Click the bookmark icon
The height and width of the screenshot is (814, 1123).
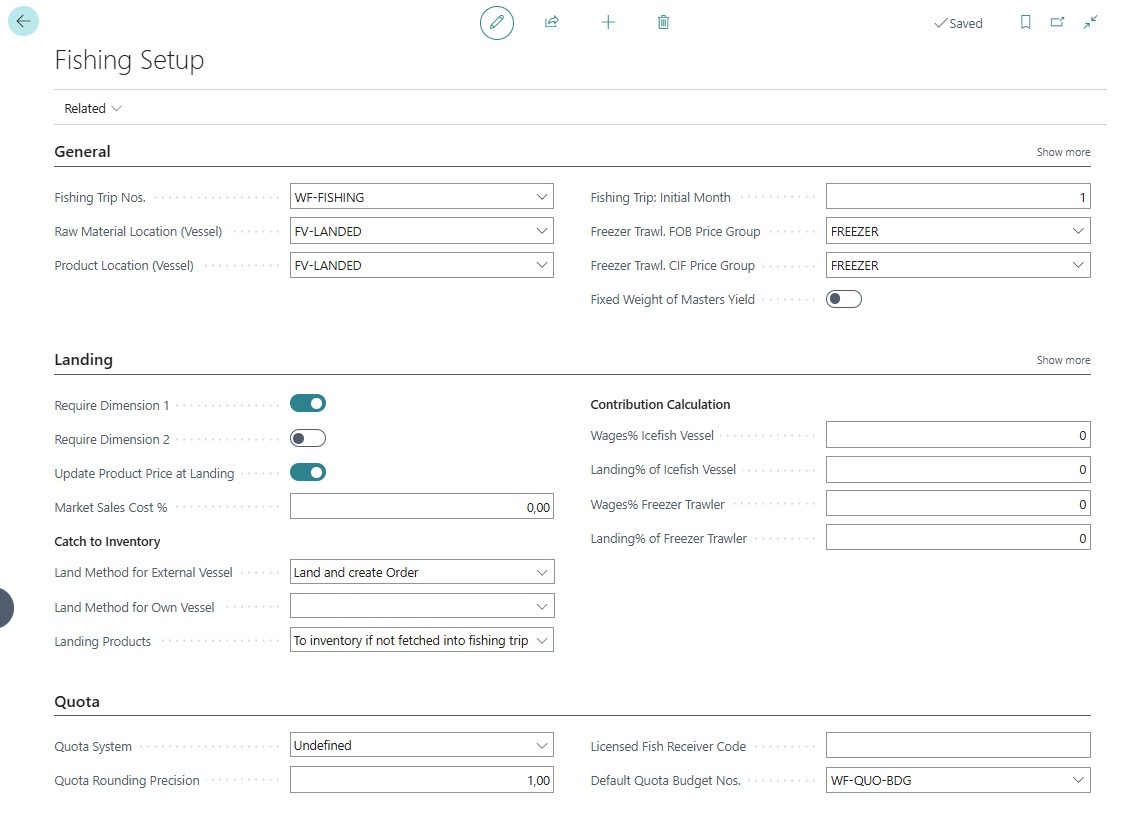pyautogui.click(x=1026, y=22)
